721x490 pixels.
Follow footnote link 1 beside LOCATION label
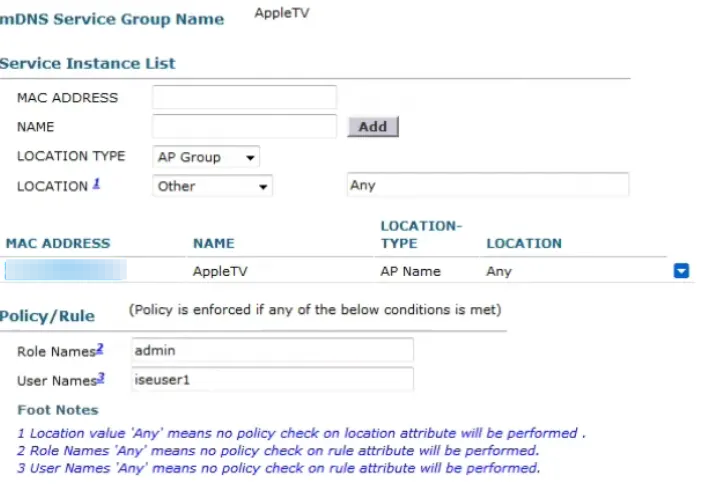97,184
